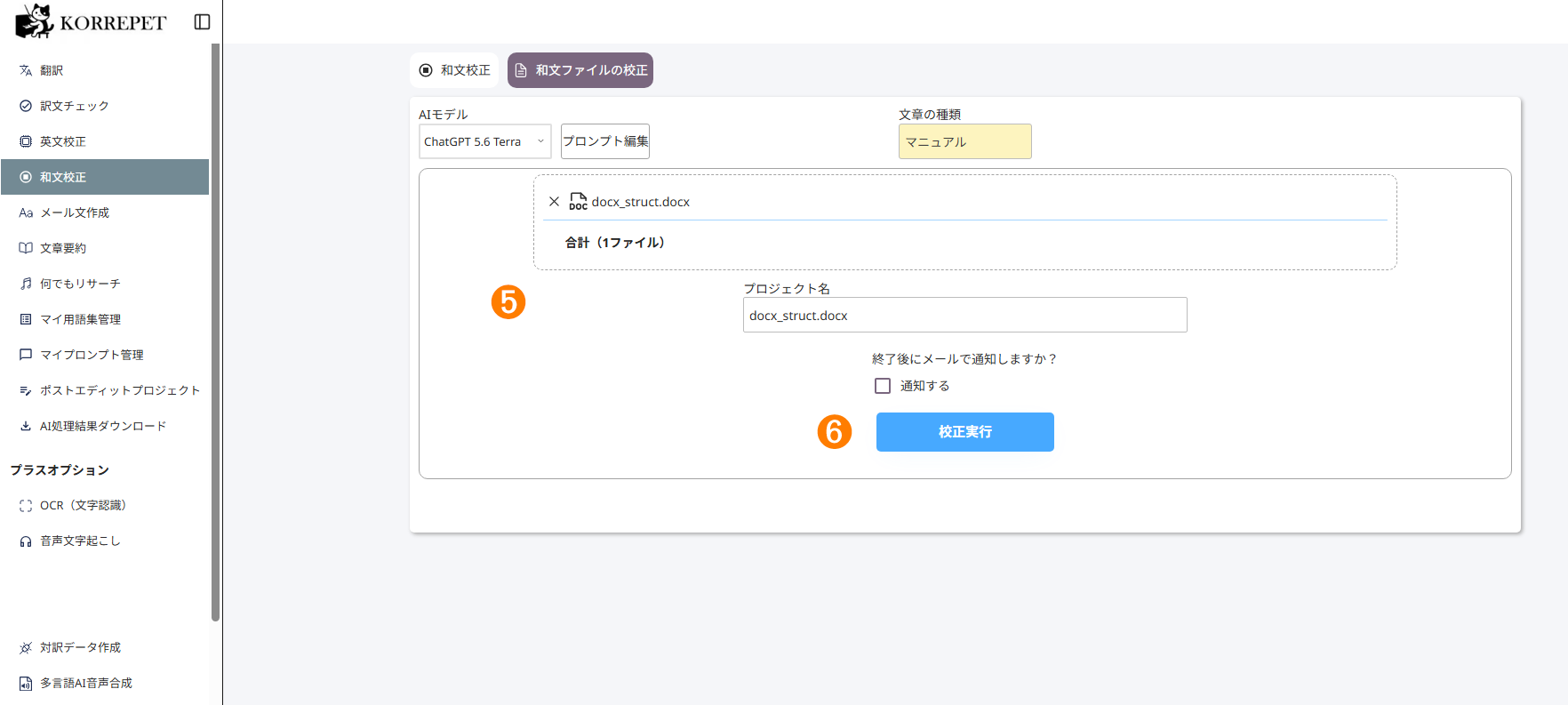Open the メール文作成 sidebar link
1568x705 pixels.
point(105,212)
